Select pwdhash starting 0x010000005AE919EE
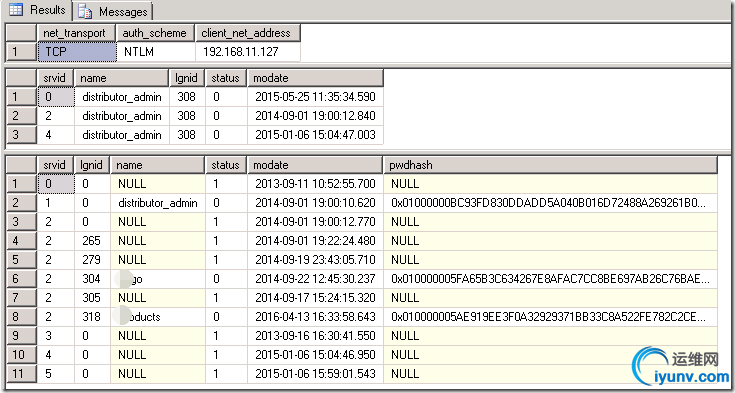The image size is (735, 393). [x=550, y=317]
